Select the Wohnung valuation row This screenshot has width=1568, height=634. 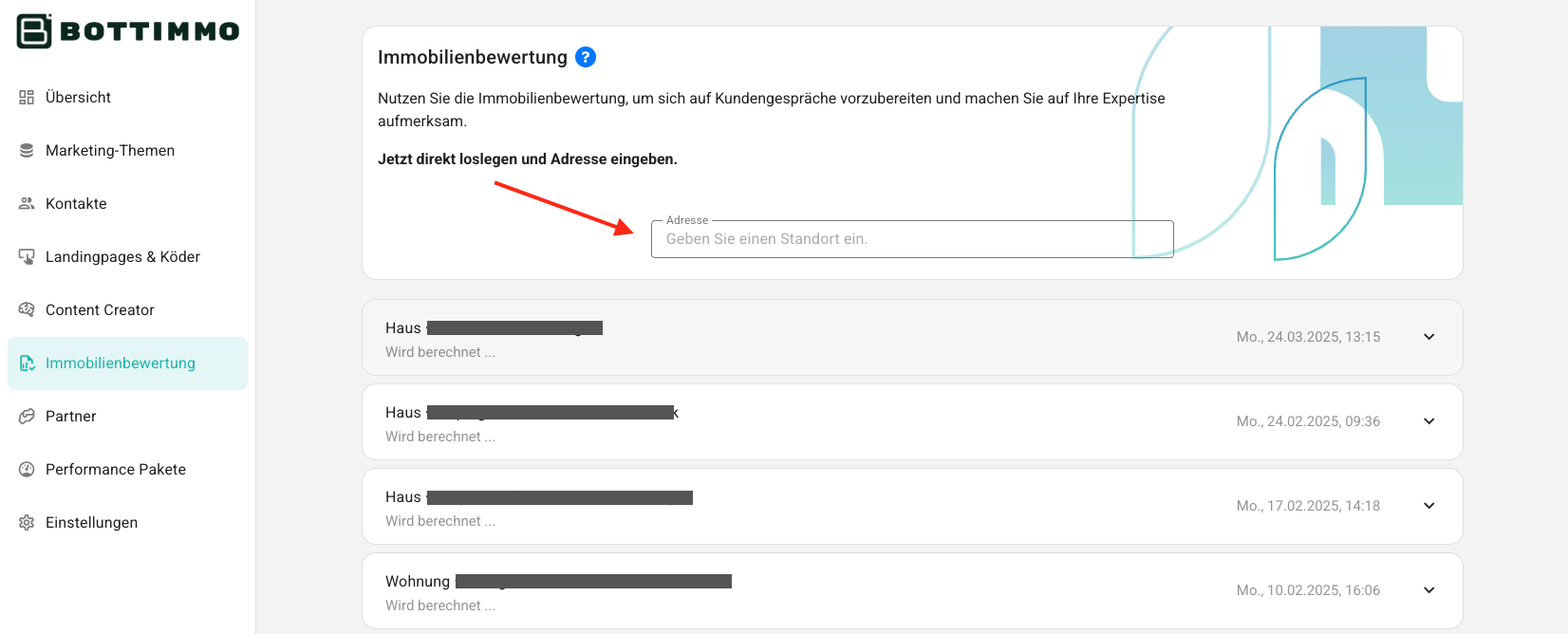coord(912,591)
